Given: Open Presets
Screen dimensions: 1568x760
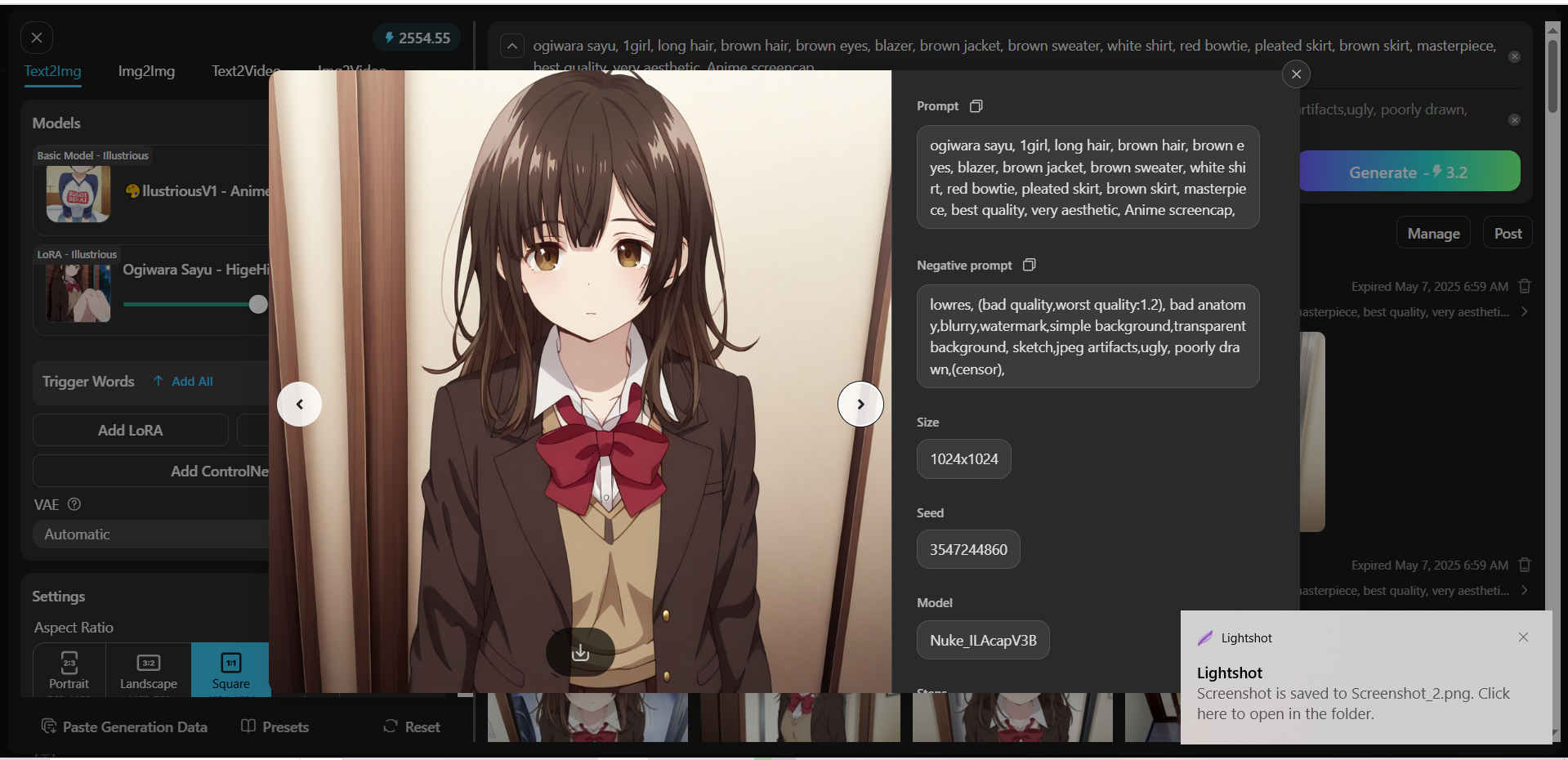Looking at the screenshot, I should [x=275, y=726].
